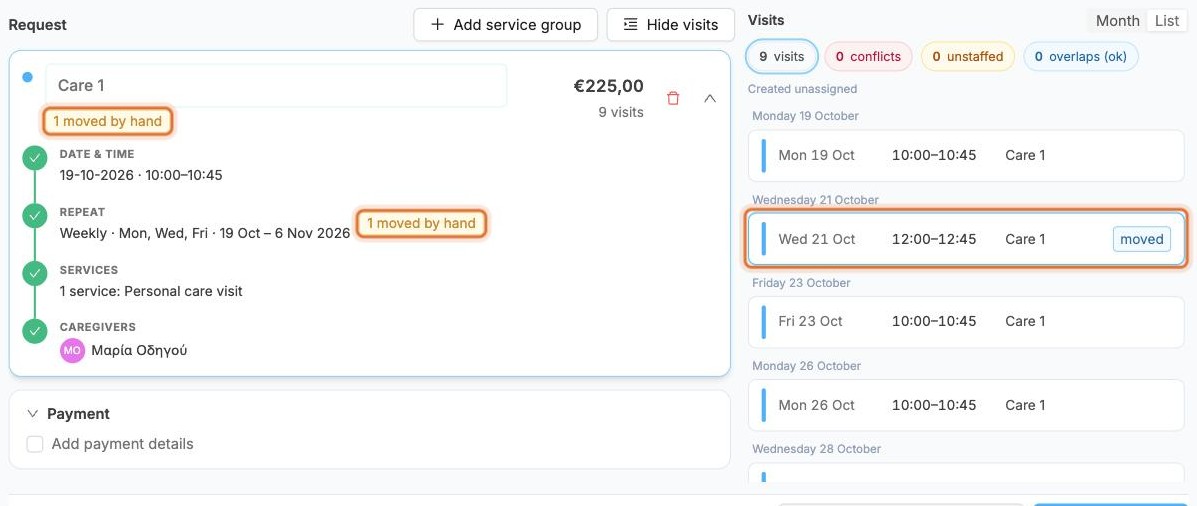
Task: Click the 1 moved by hand badge beside Repeat
Action: point(421,224)
